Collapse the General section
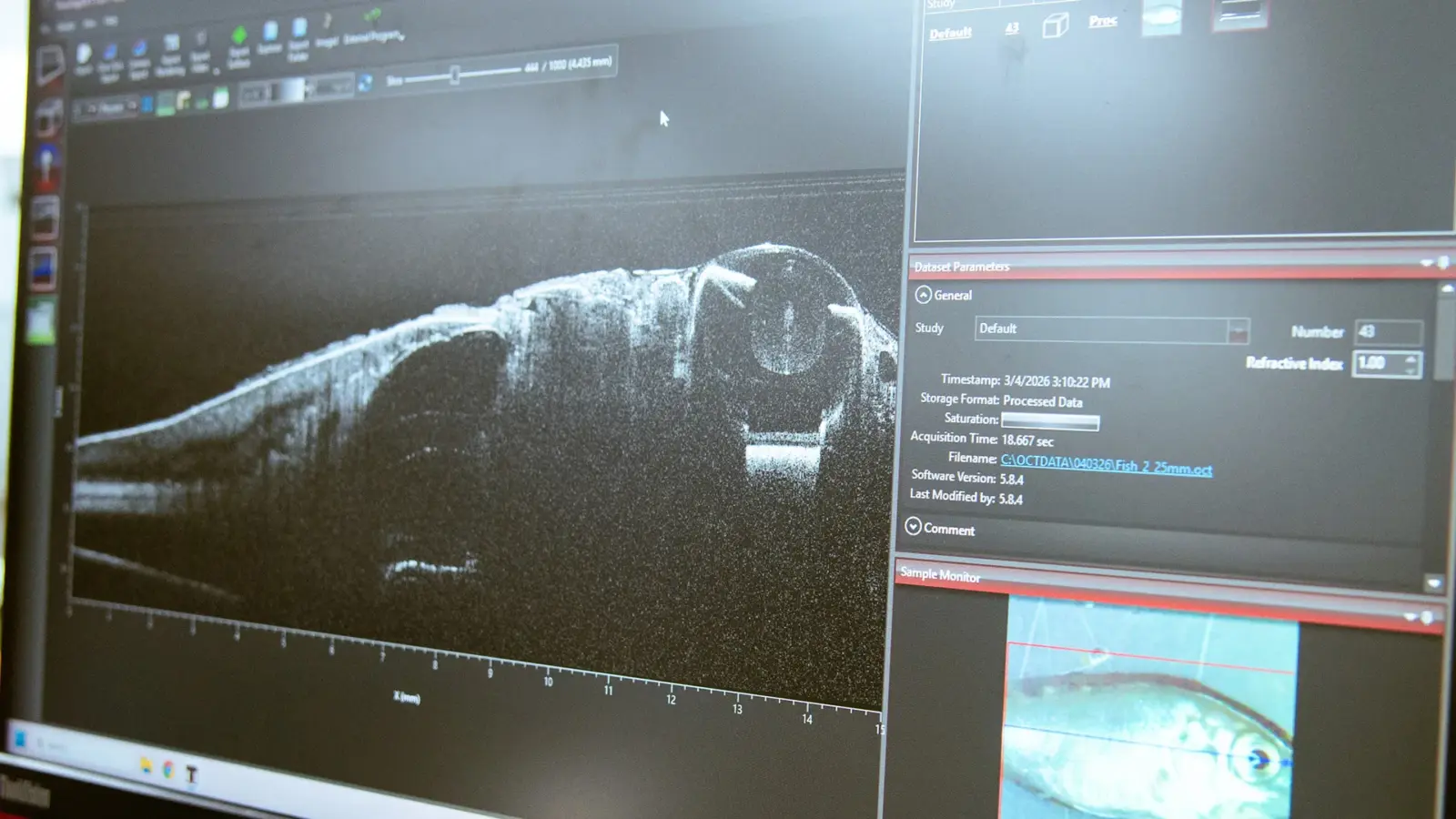This screenshot has width=1456, height=819. pyautogui.click(x=923, y=295)
